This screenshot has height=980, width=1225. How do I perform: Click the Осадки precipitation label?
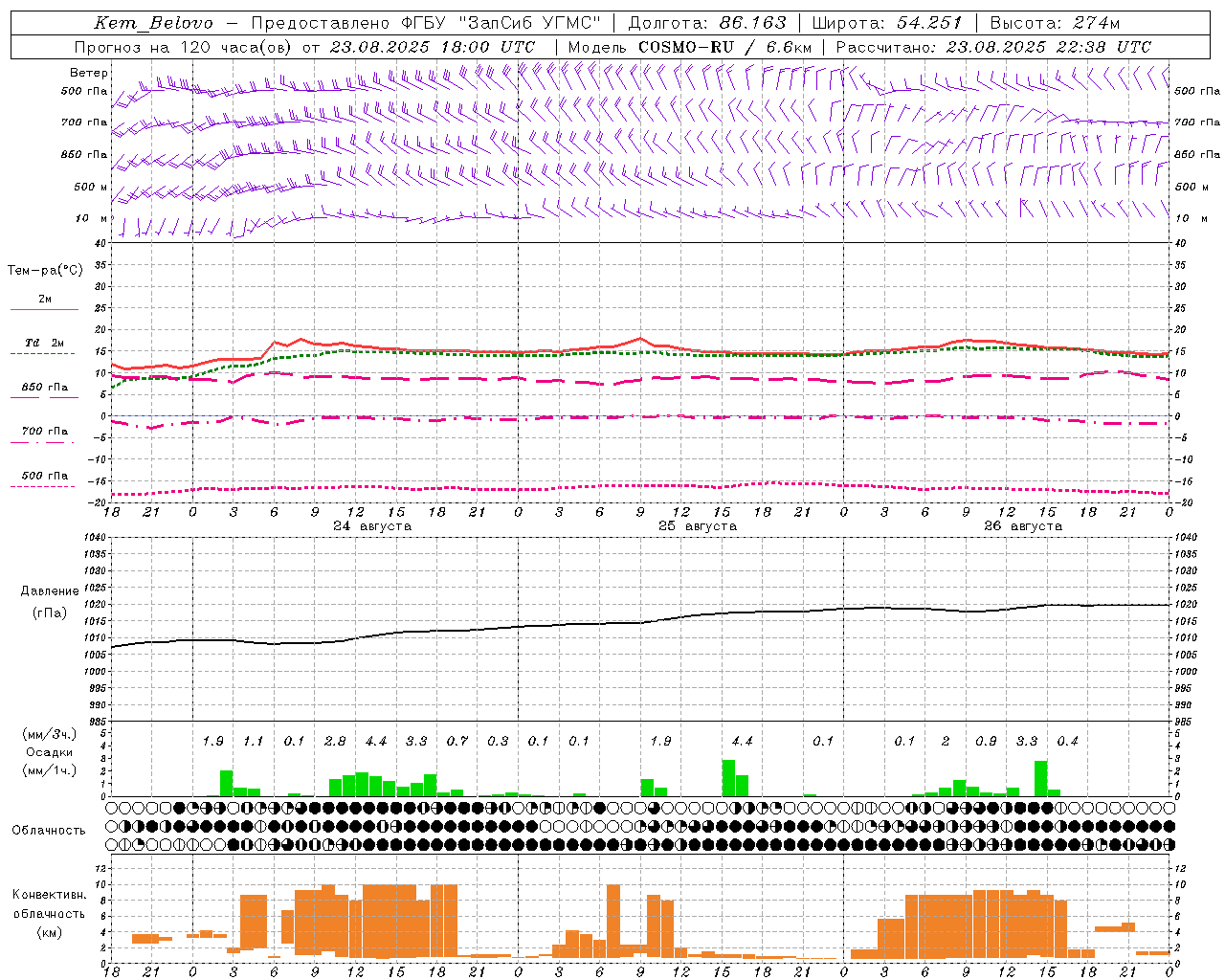(x=50, y=752)
